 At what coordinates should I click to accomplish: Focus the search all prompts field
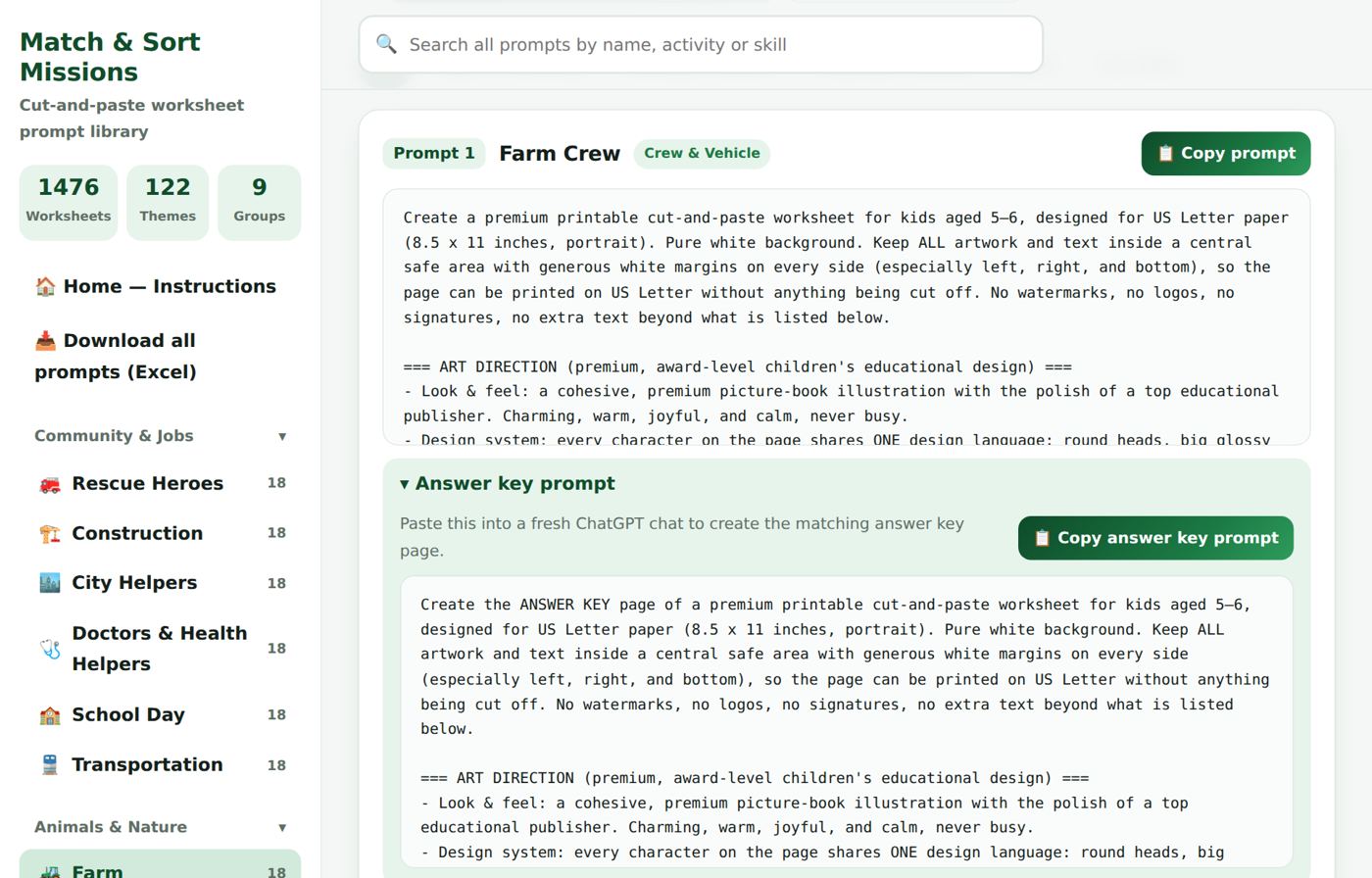[x=701, y=44]
